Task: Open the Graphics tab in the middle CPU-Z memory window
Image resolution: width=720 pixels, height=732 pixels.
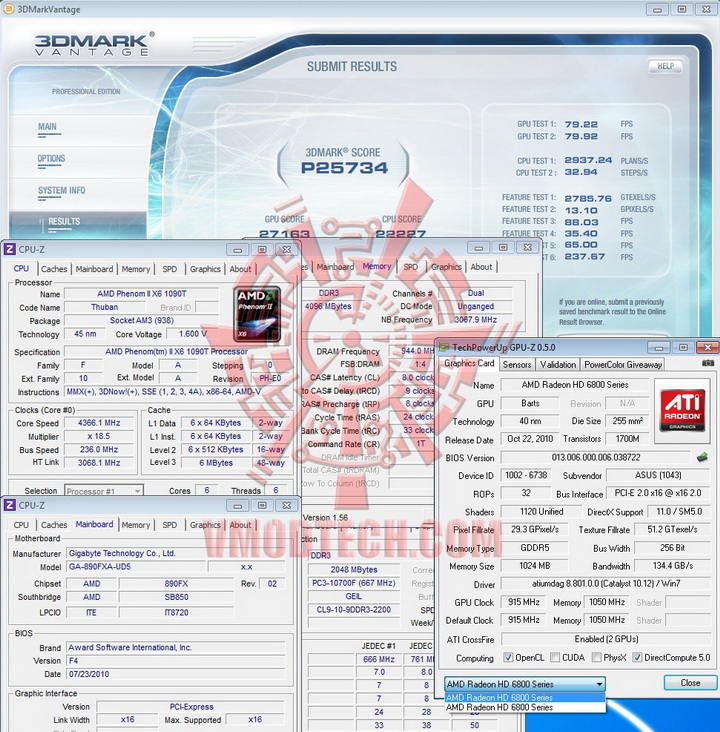Action: [446, 267]
